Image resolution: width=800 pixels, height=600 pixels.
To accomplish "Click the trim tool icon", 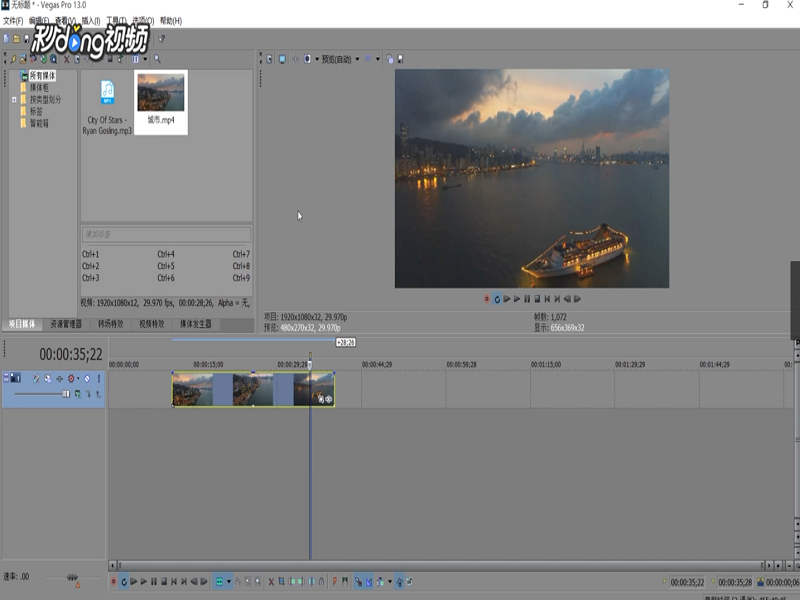I will coord(281,582).
